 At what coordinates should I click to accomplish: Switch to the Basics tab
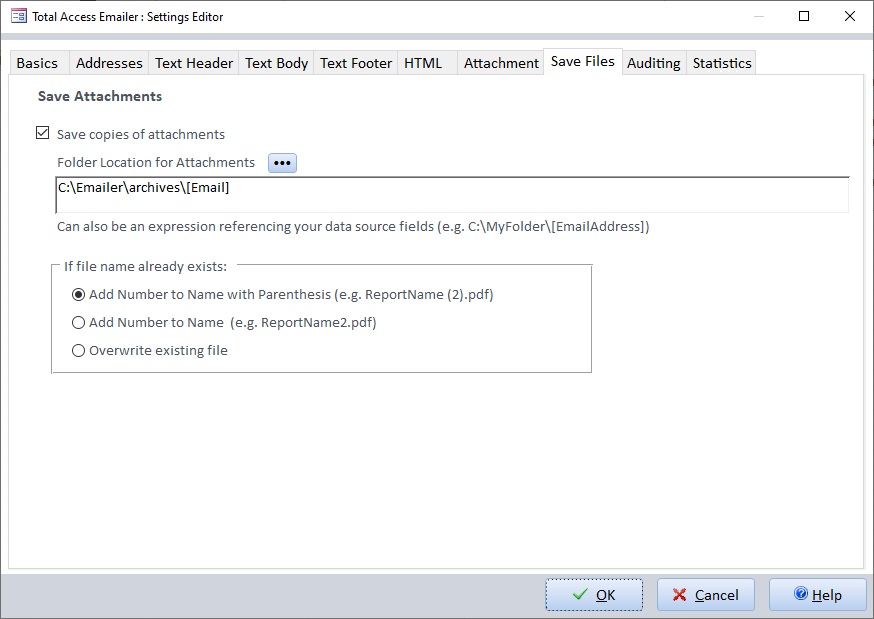pos(37,63)
